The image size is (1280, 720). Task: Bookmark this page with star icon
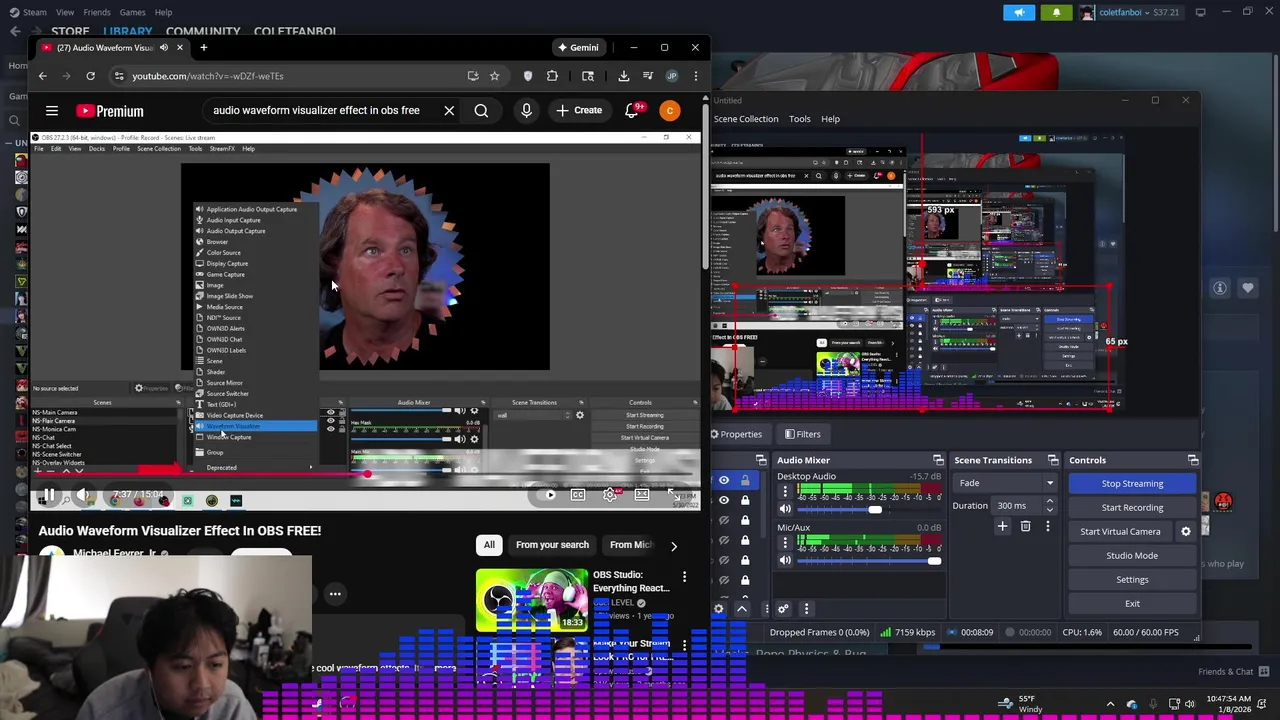(x=494, y=76)
